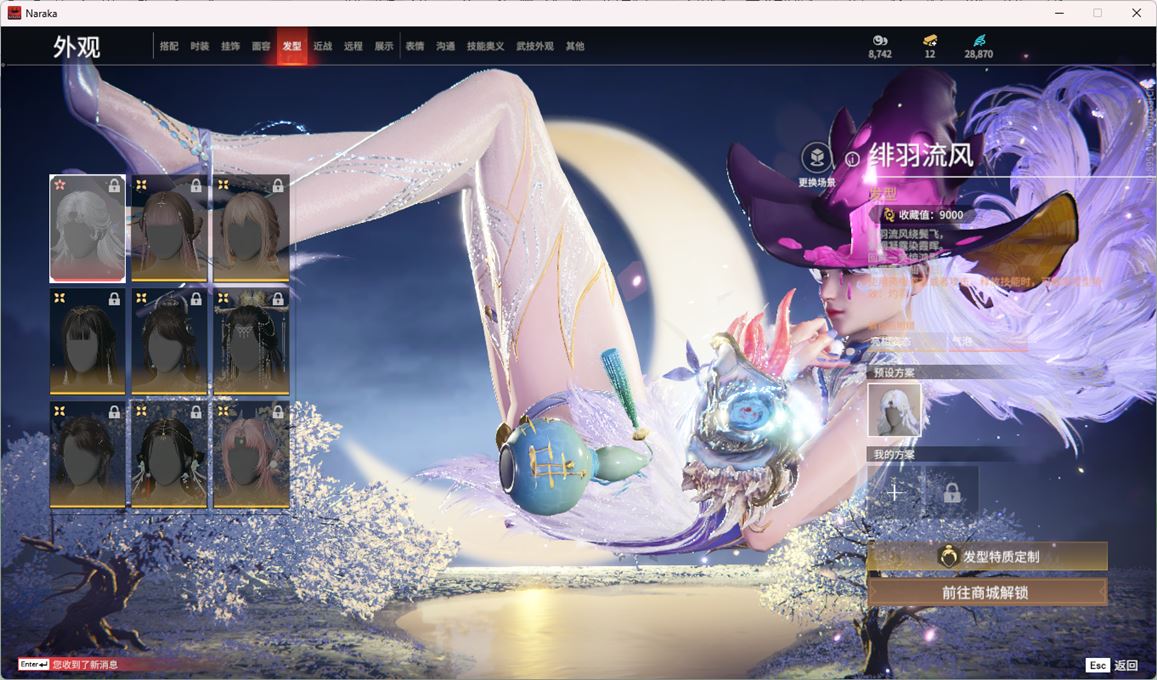Image resolution: width=1157 pixels, height=680 pixels.
Task: Select the highlighted 发型 tab
Action: pyautogui.click(x=292, y=46)
